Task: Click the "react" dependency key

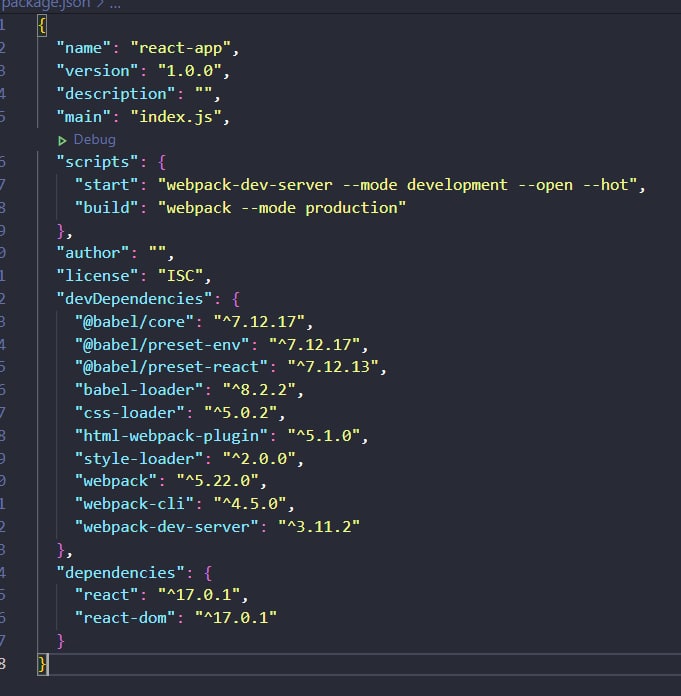Action: [107, 595]
